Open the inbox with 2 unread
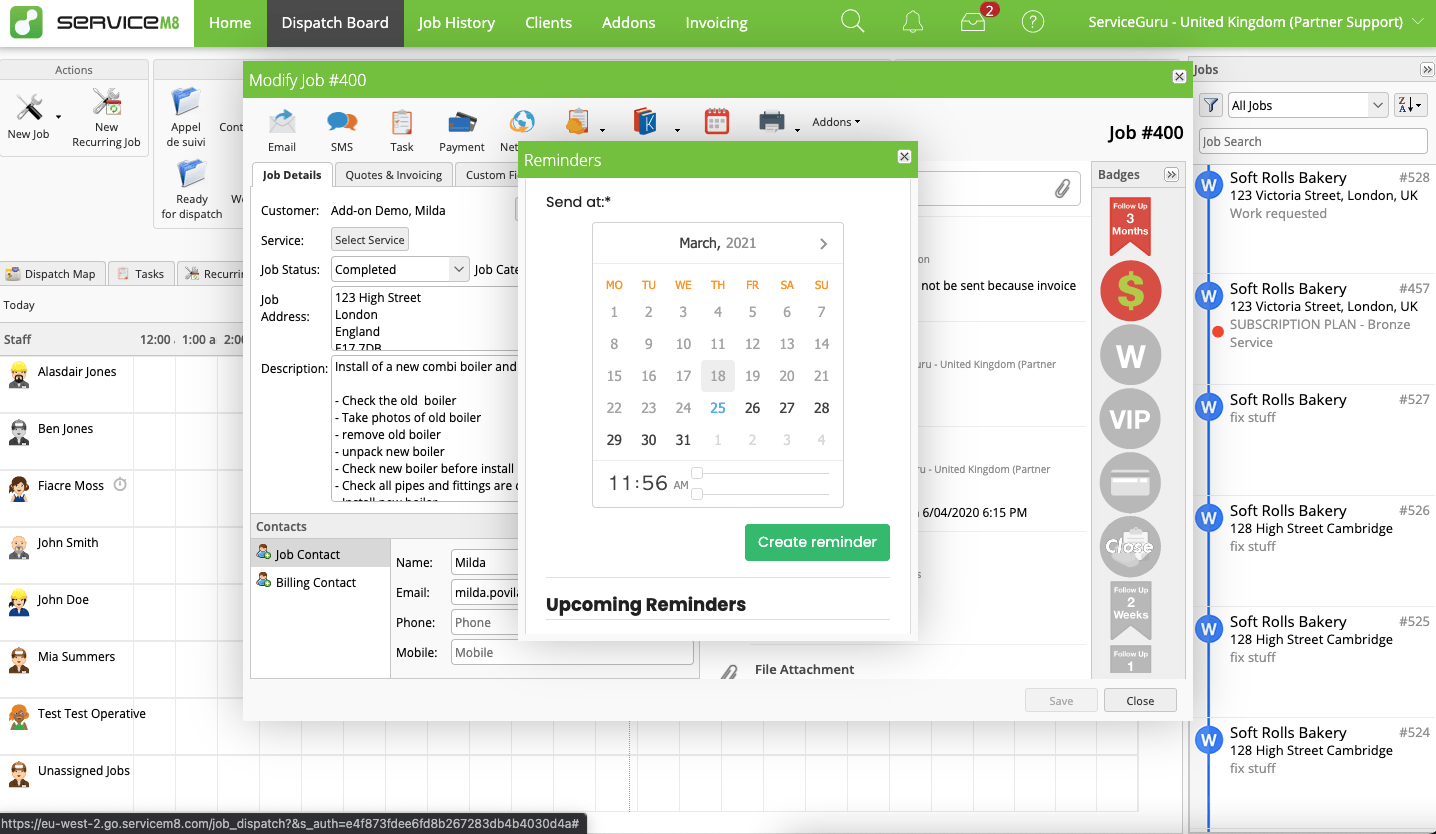 coord(973,22)
